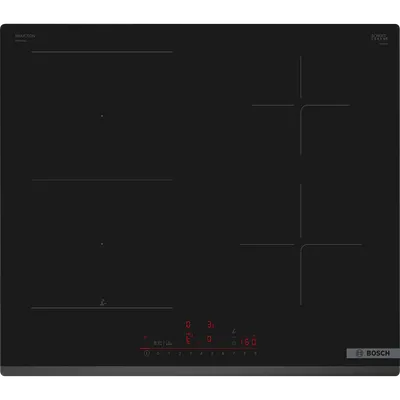
Task: Select the rear-left zone display showing 0
Action: (x=188, y=324)
